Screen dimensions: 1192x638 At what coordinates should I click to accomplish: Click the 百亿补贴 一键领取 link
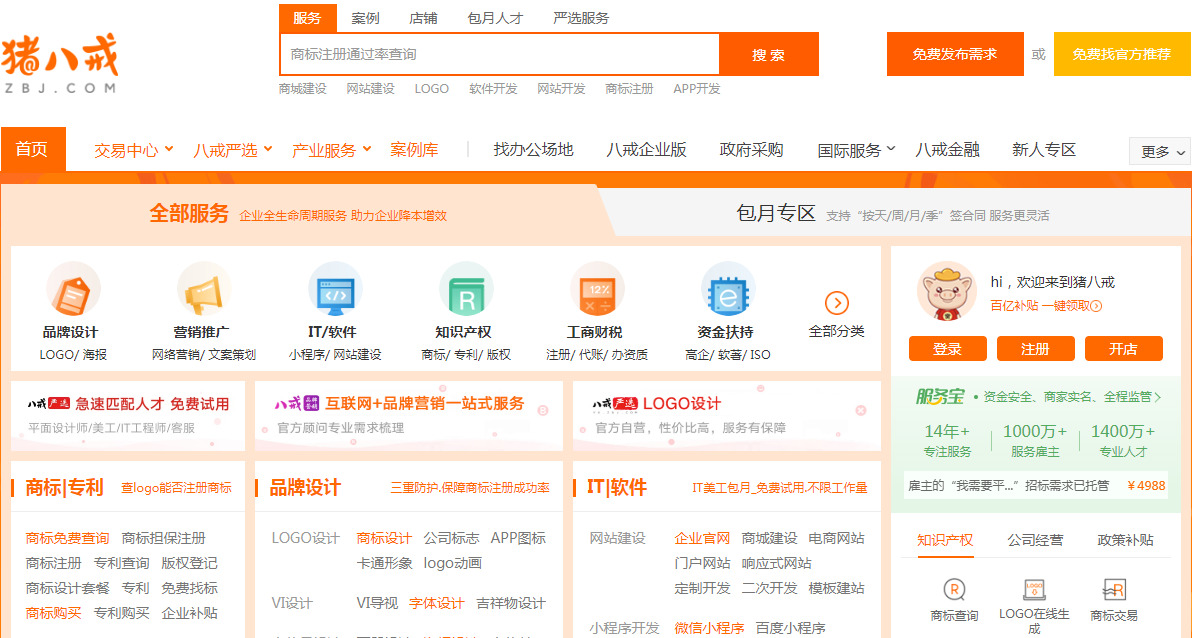click(1046, 306)
